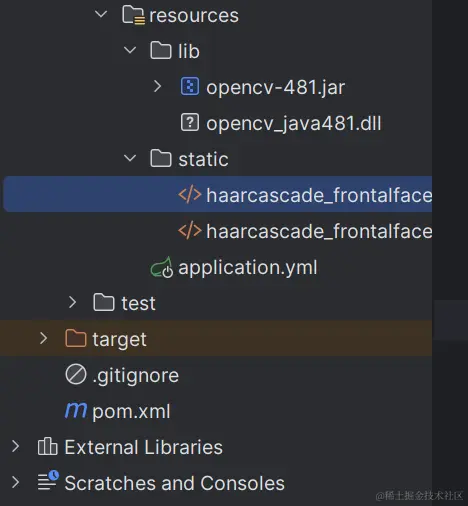Click the Scratches and Consoles icon
Screen dimensions: 468x506
point(48,481)
